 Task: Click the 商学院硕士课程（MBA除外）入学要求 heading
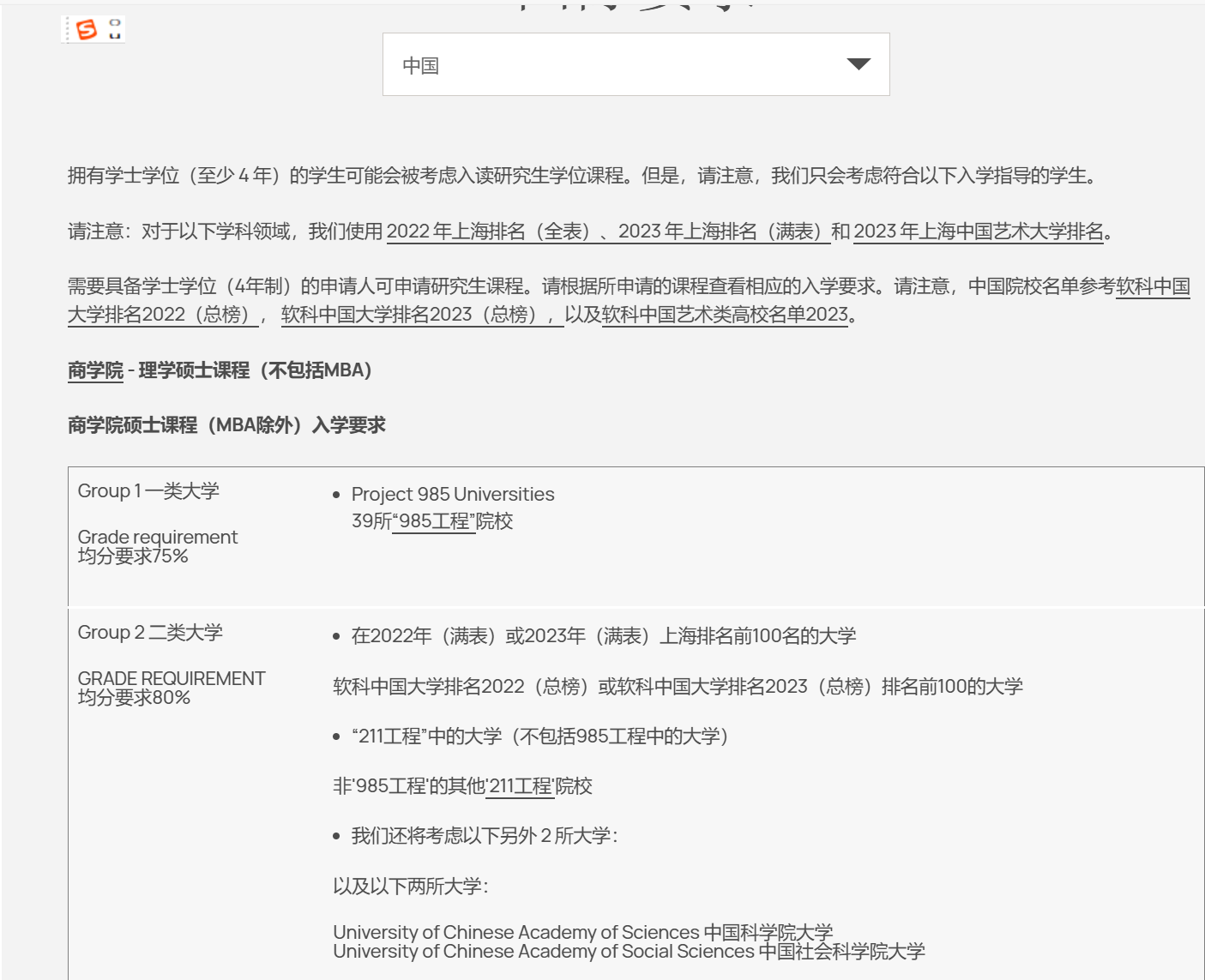[226, 425]
